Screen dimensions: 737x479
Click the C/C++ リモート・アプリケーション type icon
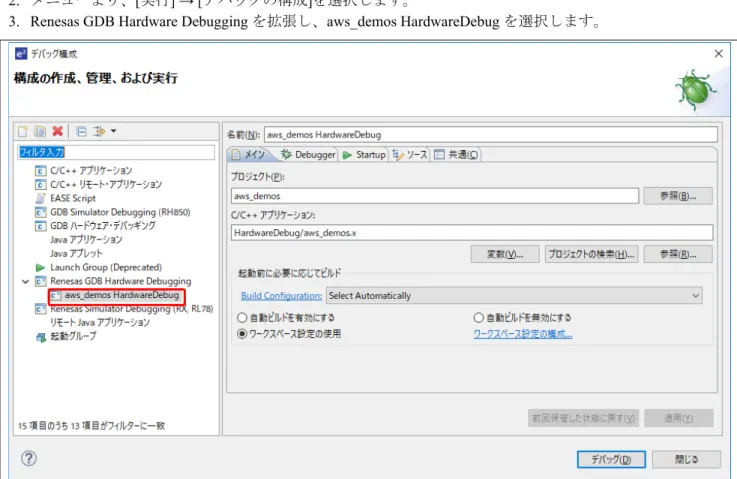pos(40,184)
